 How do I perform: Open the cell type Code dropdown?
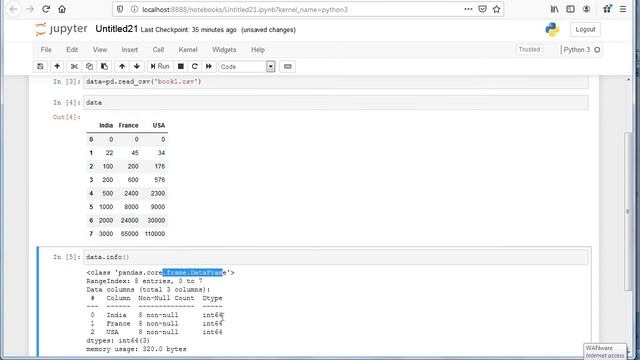tap(247, 67)
